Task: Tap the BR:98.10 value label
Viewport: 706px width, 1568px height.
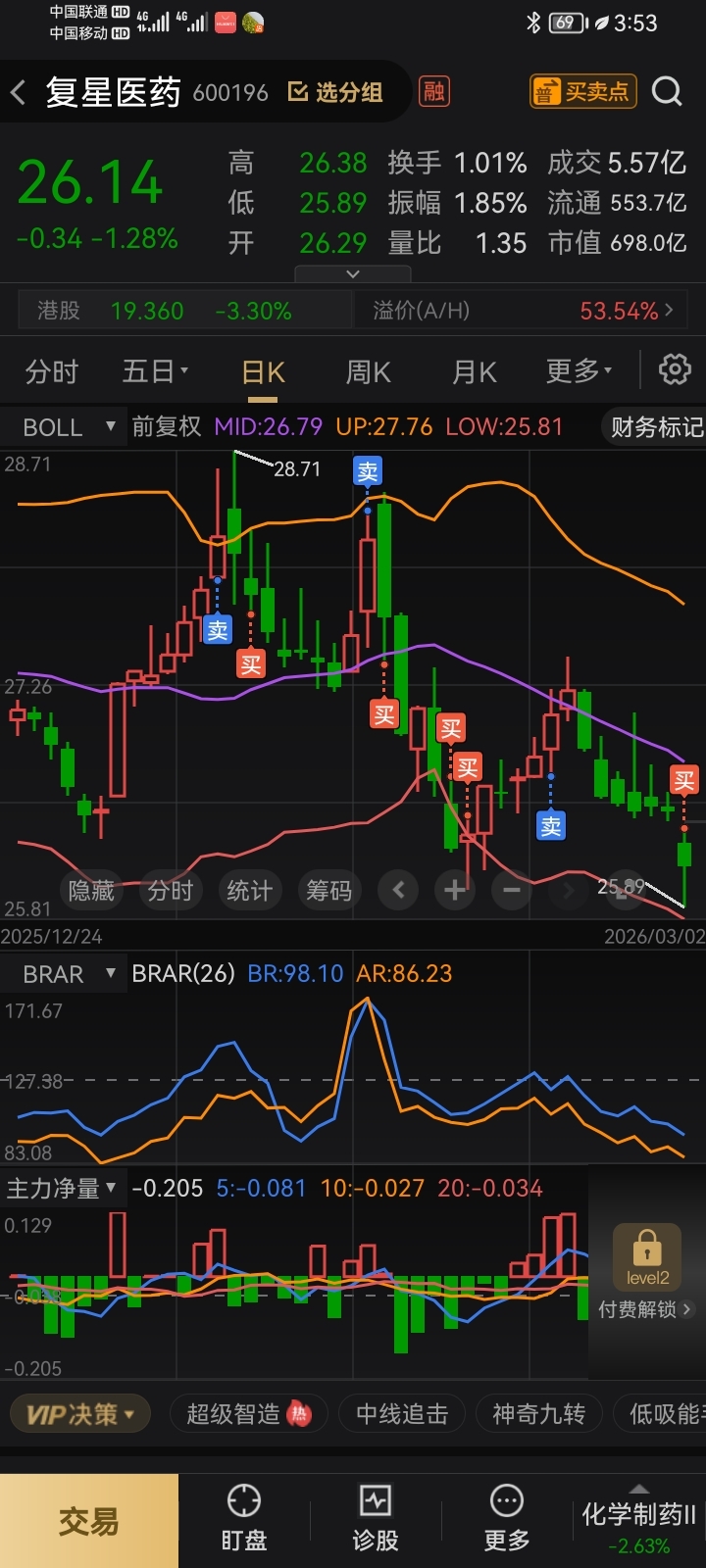Action: pos(295,973)
